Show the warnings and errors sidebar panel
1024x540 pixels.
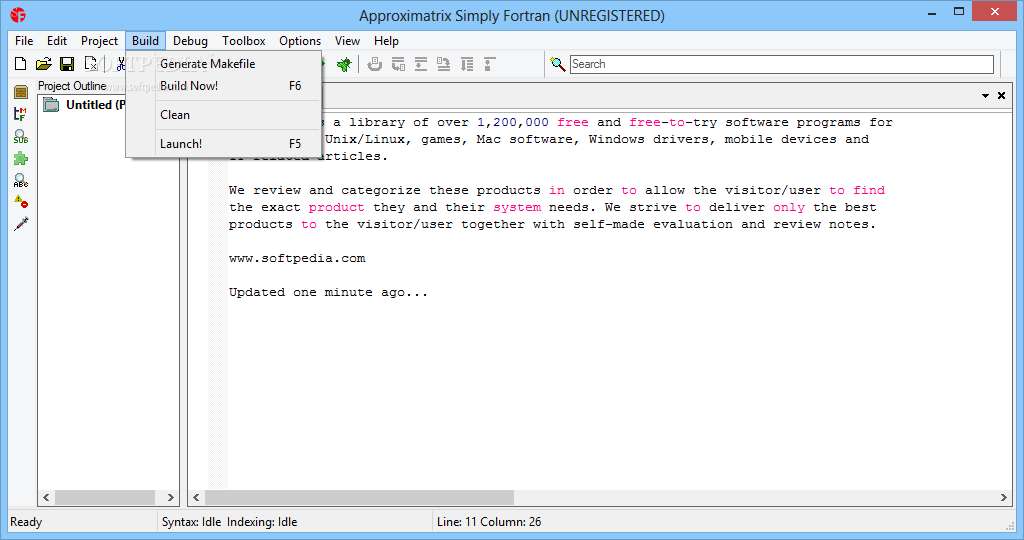point(21,202)
